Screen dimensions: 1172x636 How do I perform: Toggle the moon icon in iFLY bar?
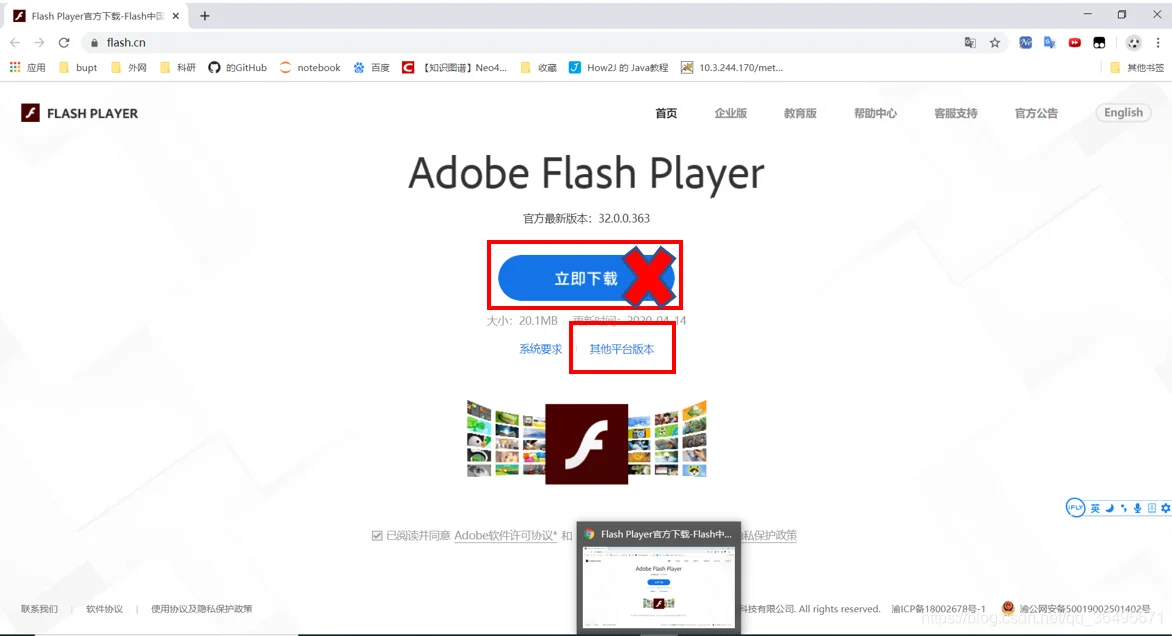(x=1110, y=508)
